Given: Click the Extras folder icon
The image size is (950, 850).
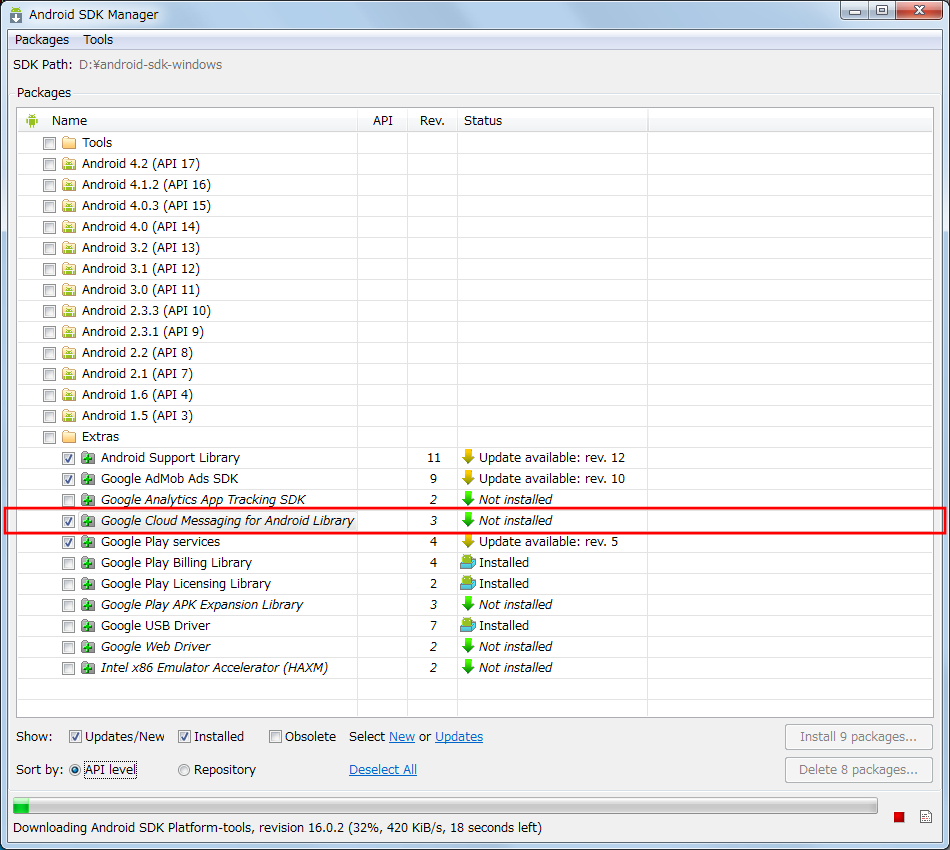Looking at the screenshot, I should 69,437.
